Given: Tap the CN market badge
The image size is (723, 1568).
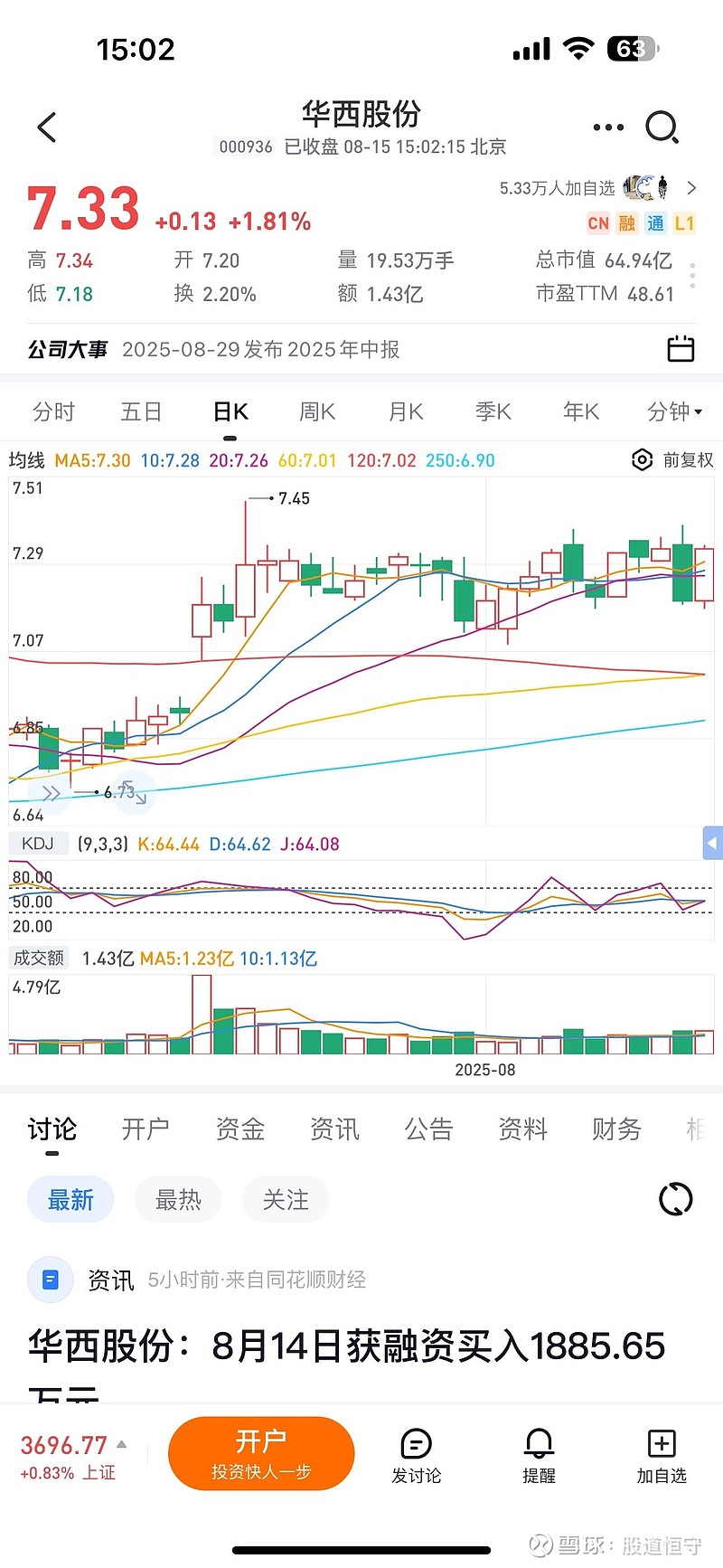Looking at the screenshot, I should point(598,223).
